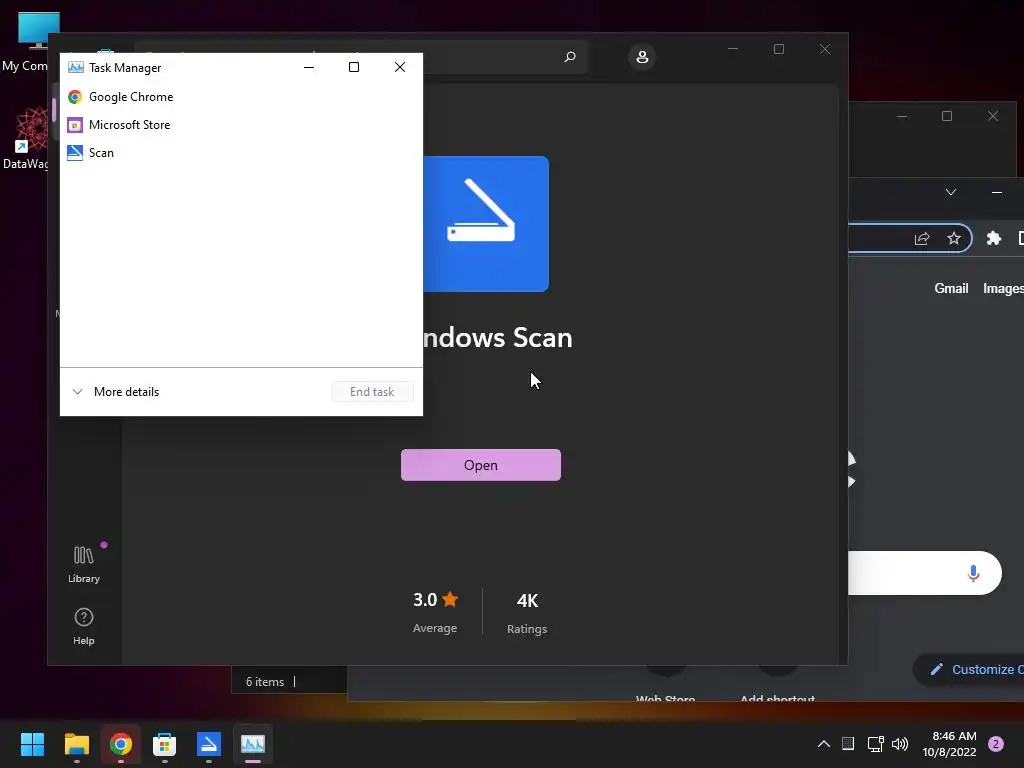Open the Microsoft Store account profile icon
1024x768 pixels.
pyautogui.click(x=642, y=57)
